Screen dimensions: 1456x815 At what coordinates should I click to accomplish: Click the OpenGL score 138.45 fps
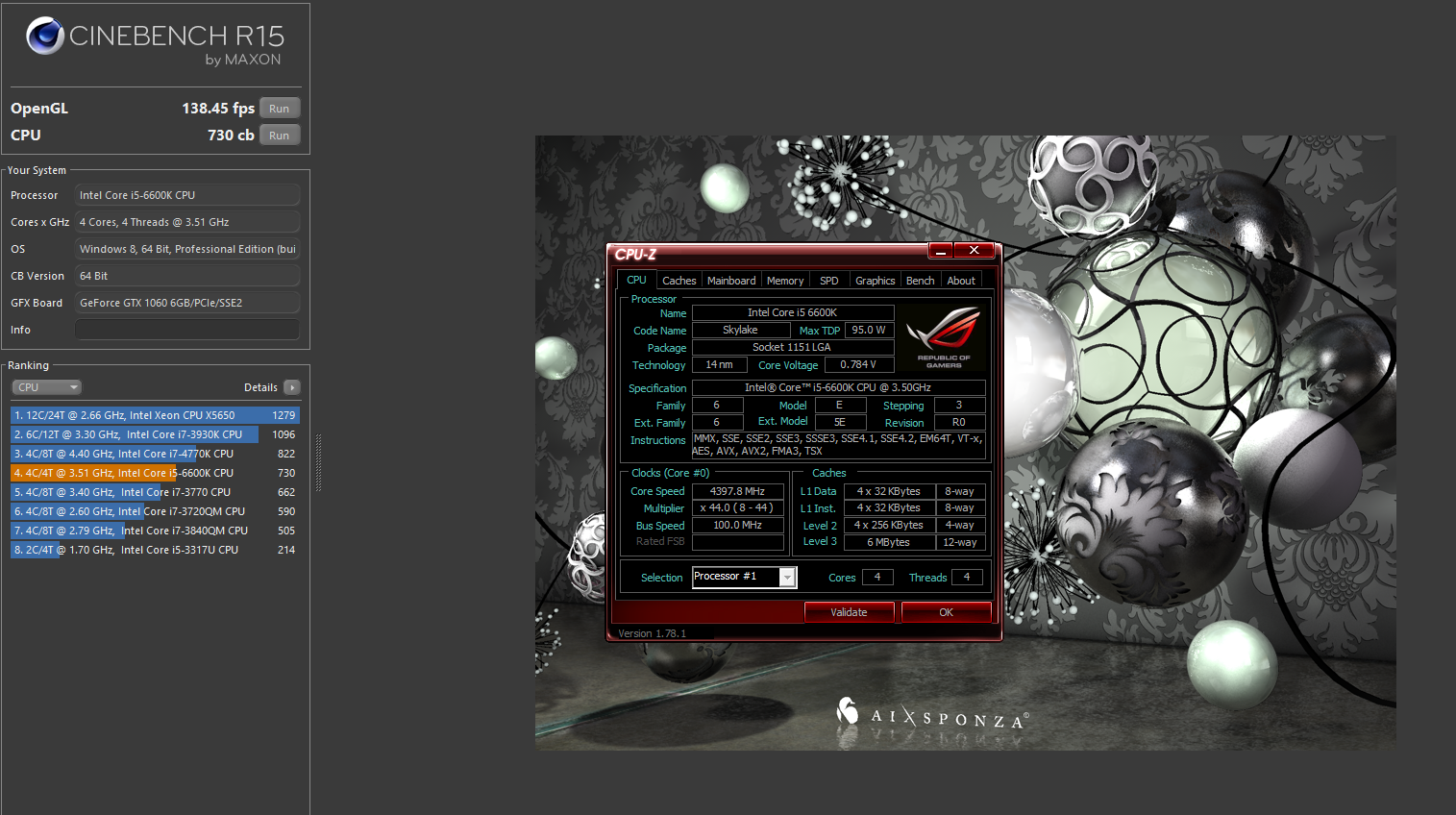coord(218,109)
